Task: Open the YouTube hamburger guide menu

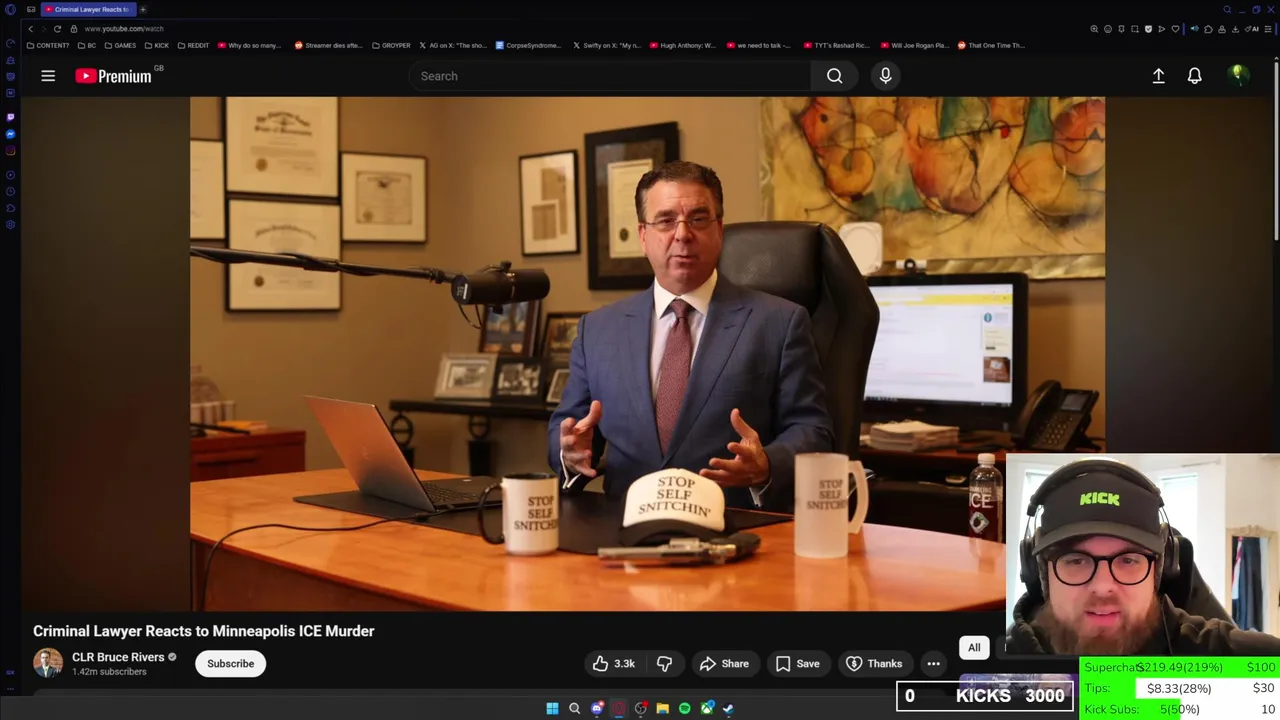Action: click(48, 76)
